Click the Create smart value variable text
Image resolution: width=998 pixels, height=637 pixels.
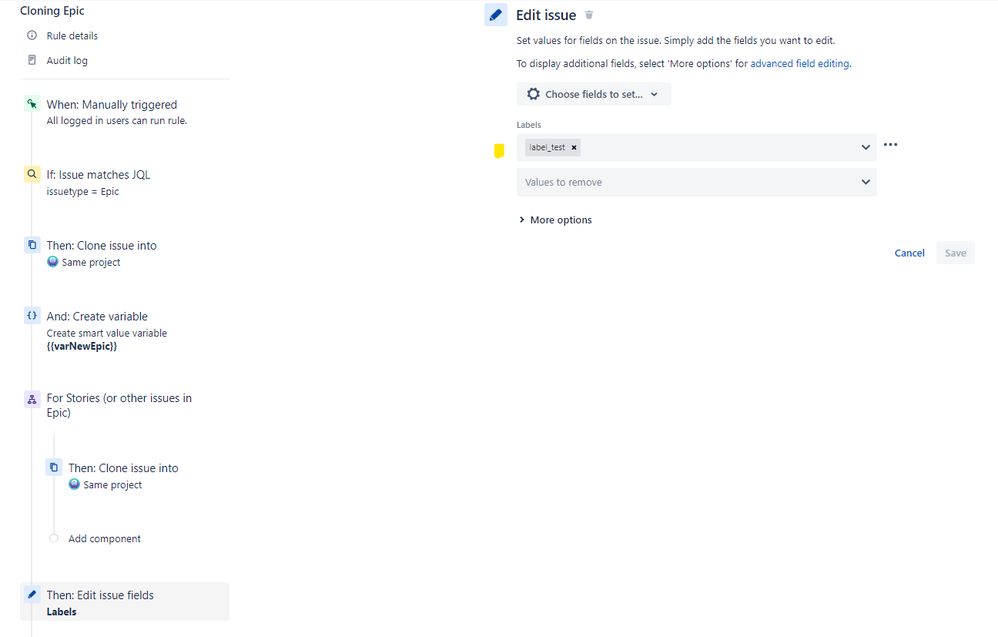pos(107,333)
